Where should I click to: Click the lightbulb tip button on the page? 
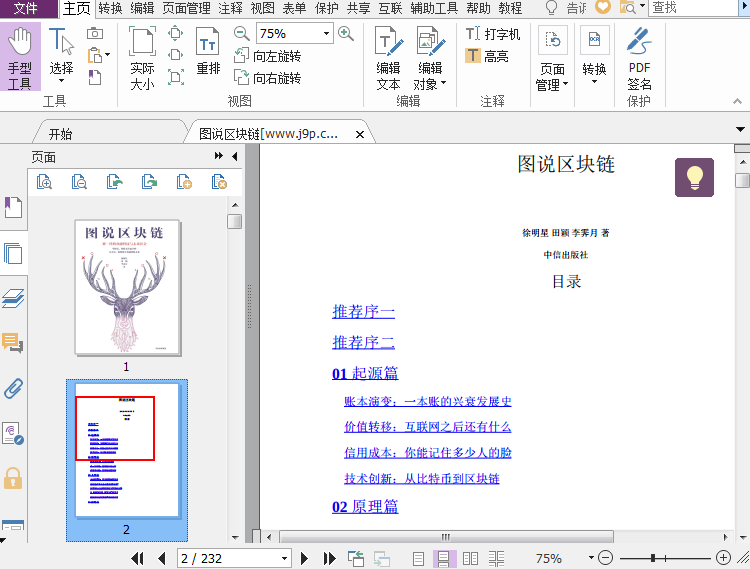pos(694,177)
